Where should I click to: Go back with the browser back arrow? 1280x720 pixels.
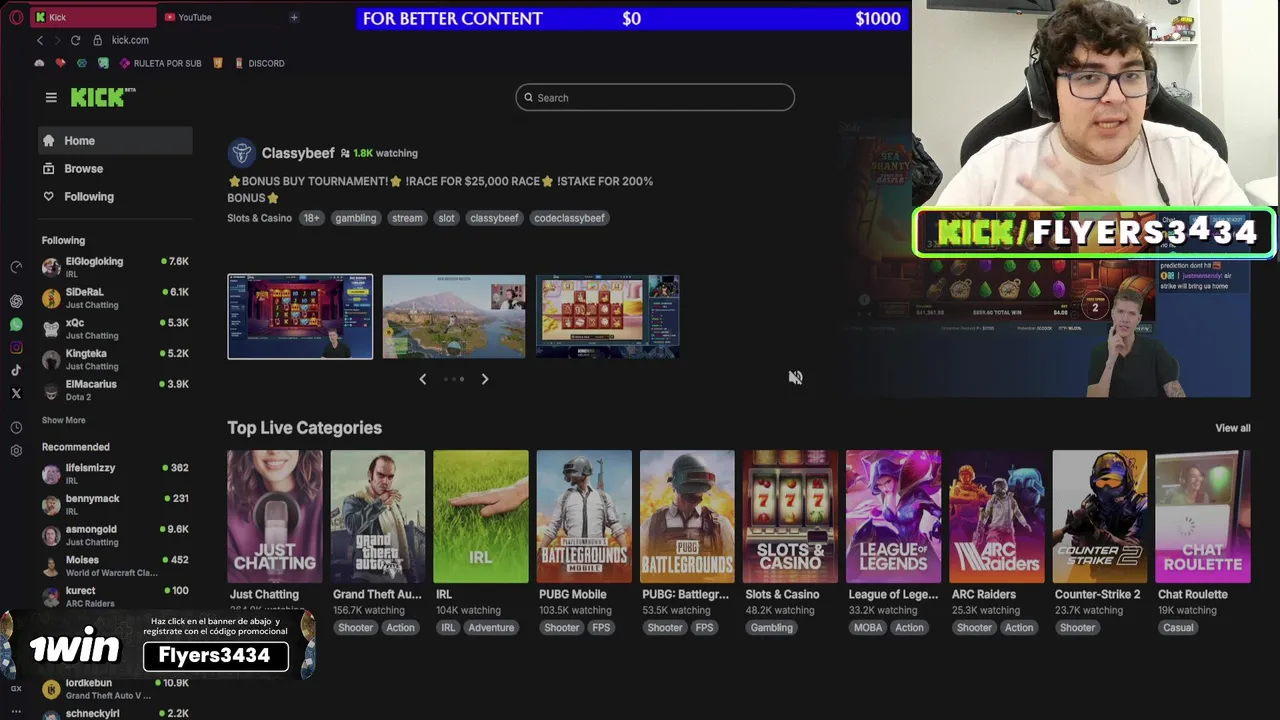40,40
